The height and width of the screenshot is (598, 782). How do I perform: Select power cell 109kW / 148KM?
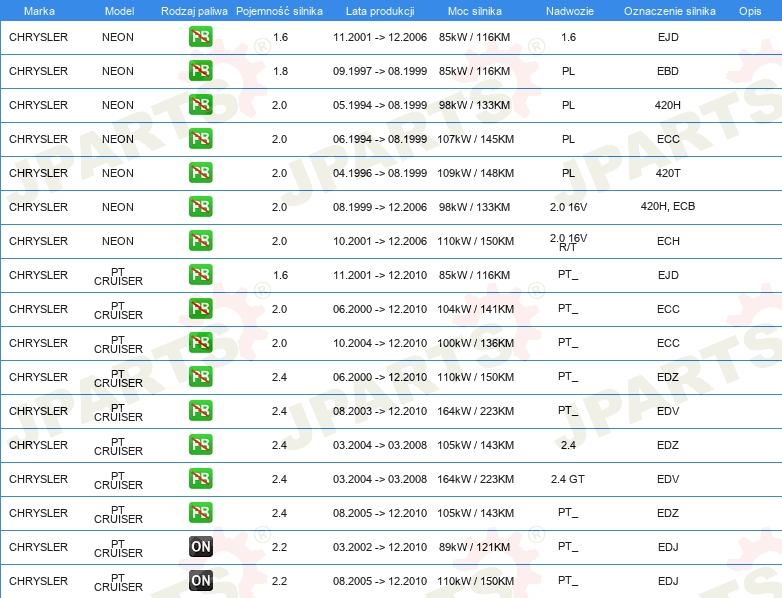pyautogui.click(x=475, y=173)
